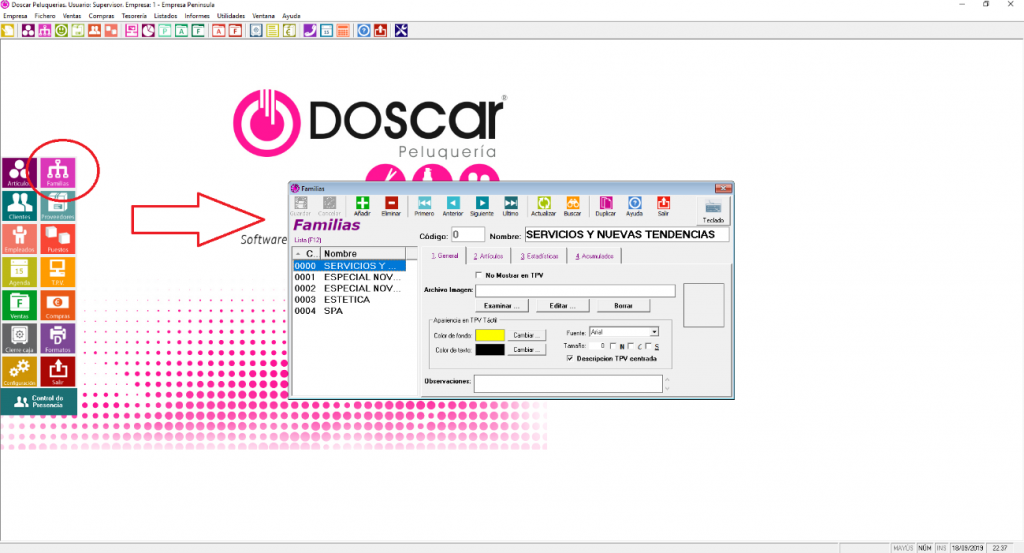
Task: Click Ayuda icon in Familias window toolbar
Action: (x=634, y=206)
